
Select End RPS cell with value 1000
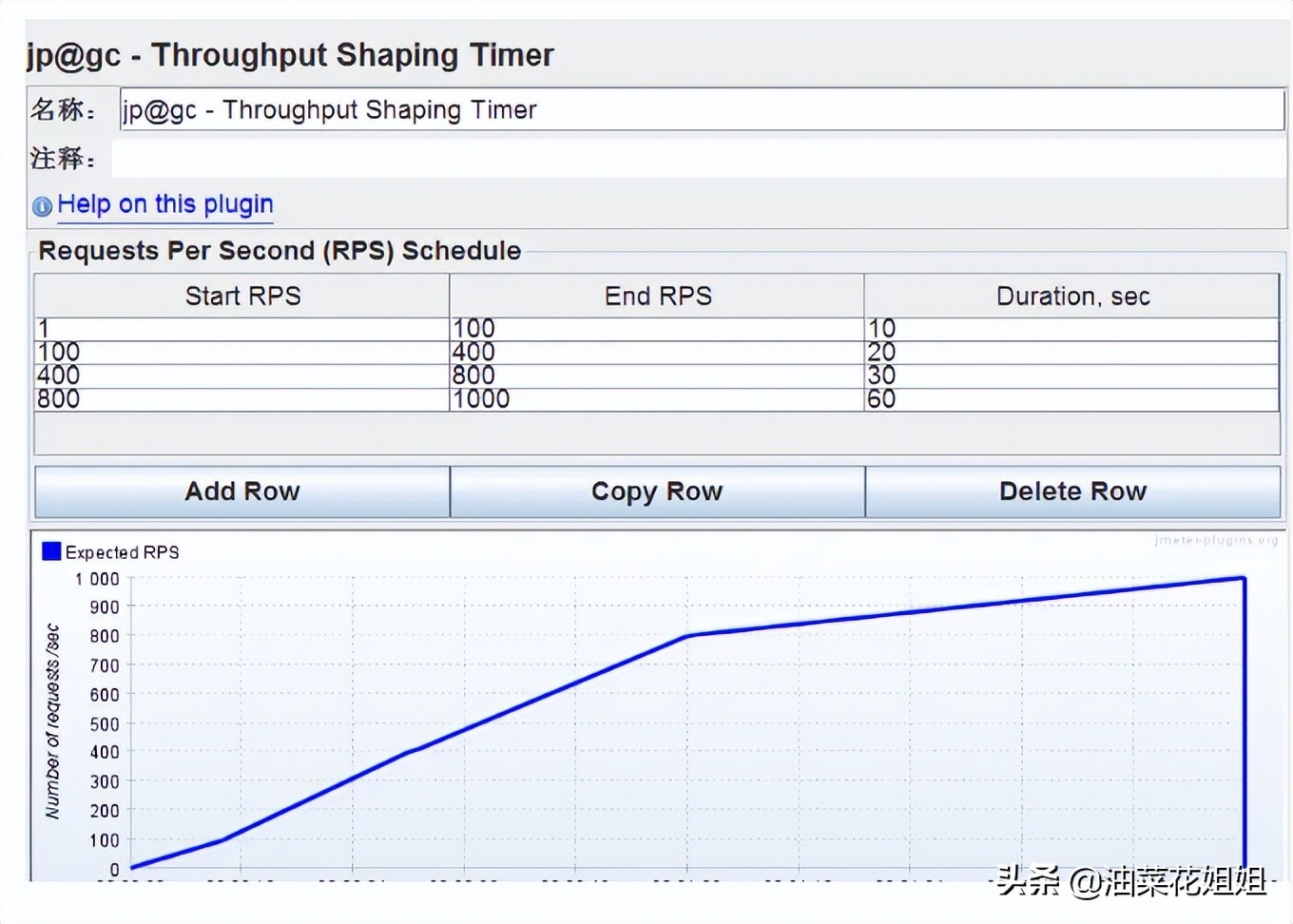pyautogui.click(x=657, y=399)
